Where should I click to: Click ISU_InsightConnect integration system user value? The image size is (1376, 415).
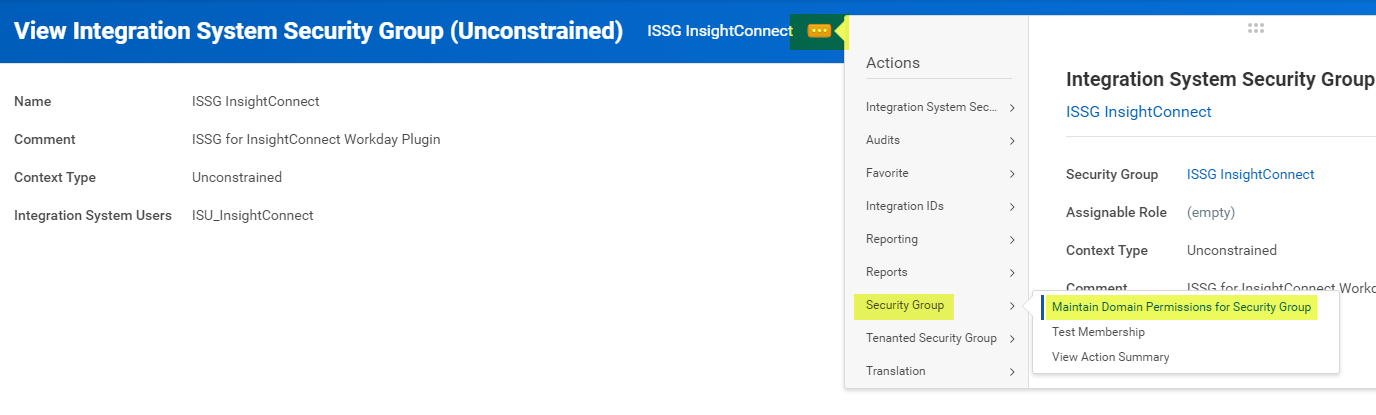[252, 215]
